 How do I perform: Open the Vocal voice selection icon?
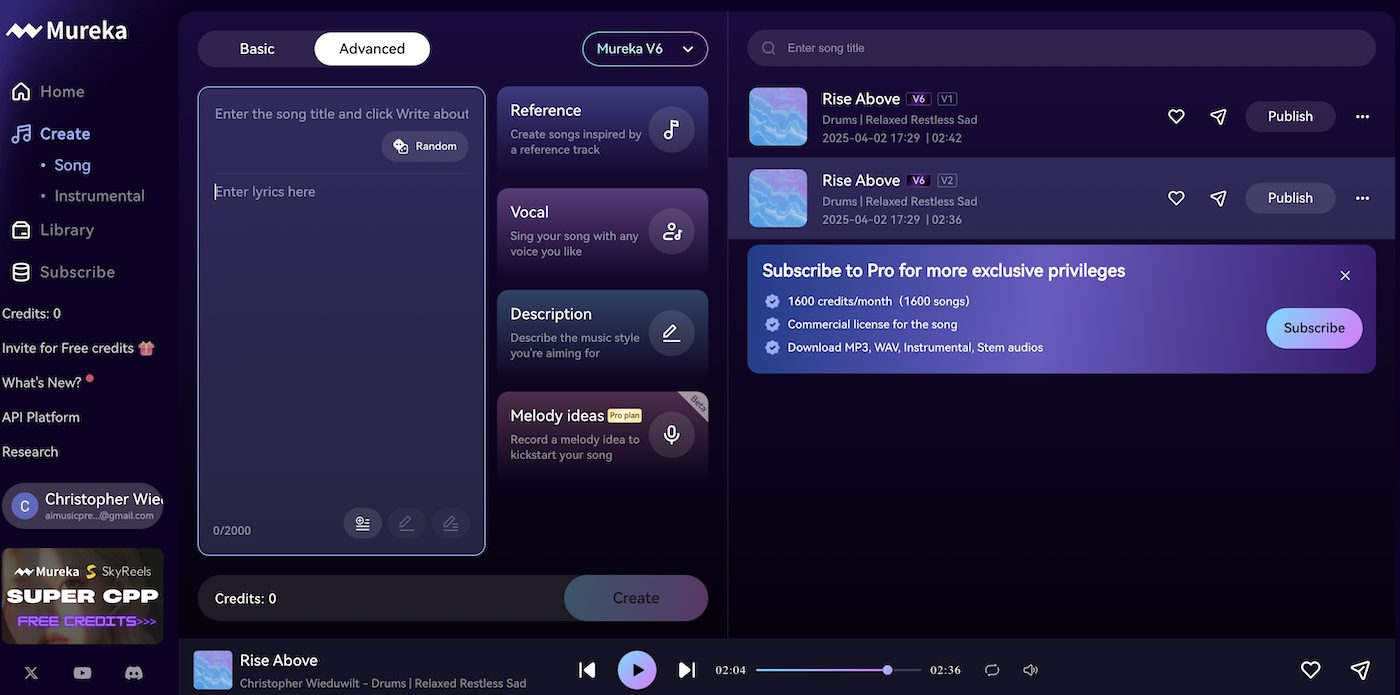click(x=671, y=232)
